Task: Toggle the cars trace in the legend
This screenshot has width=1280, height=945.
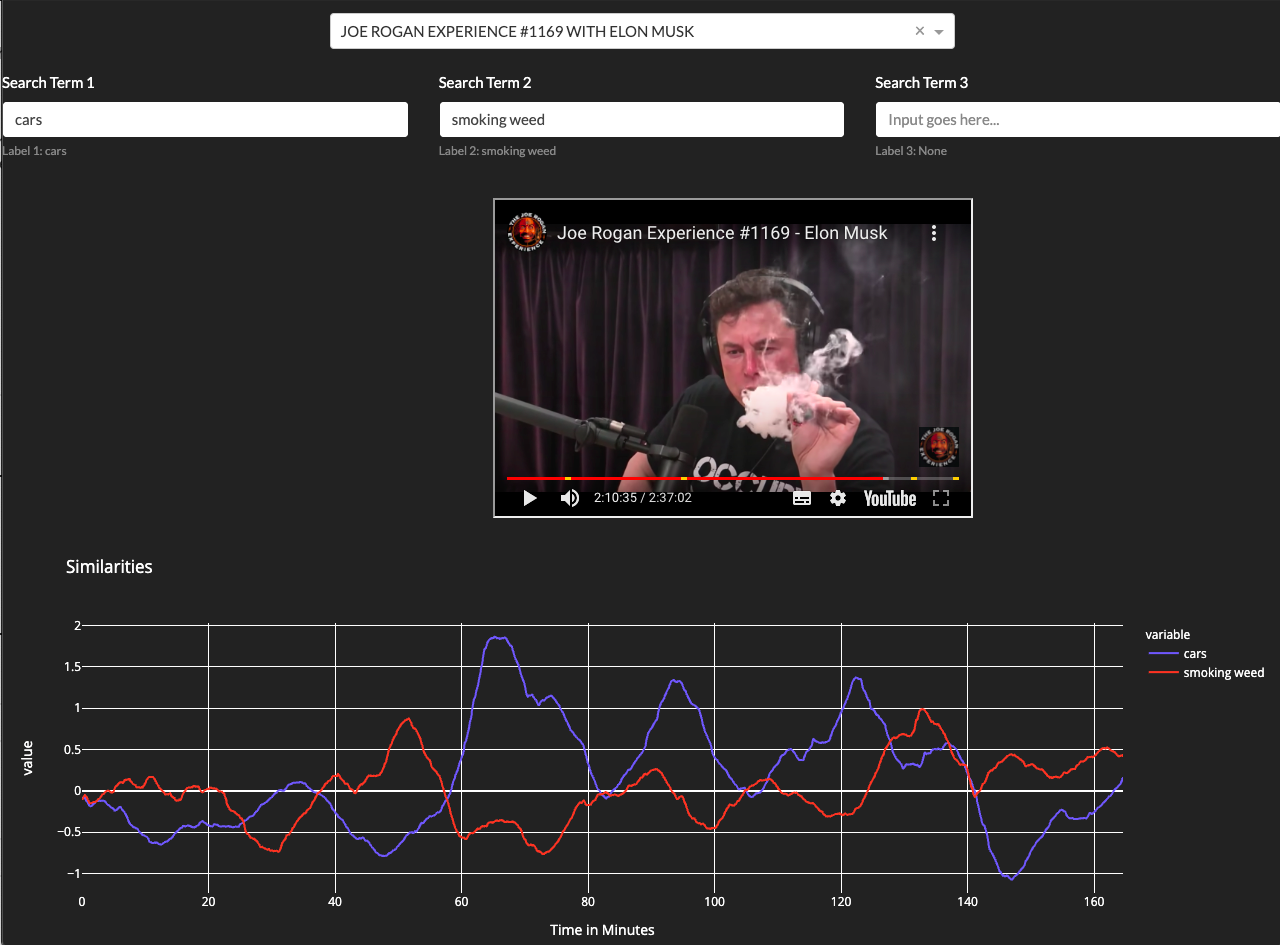Action: (x=1178, y=654)
